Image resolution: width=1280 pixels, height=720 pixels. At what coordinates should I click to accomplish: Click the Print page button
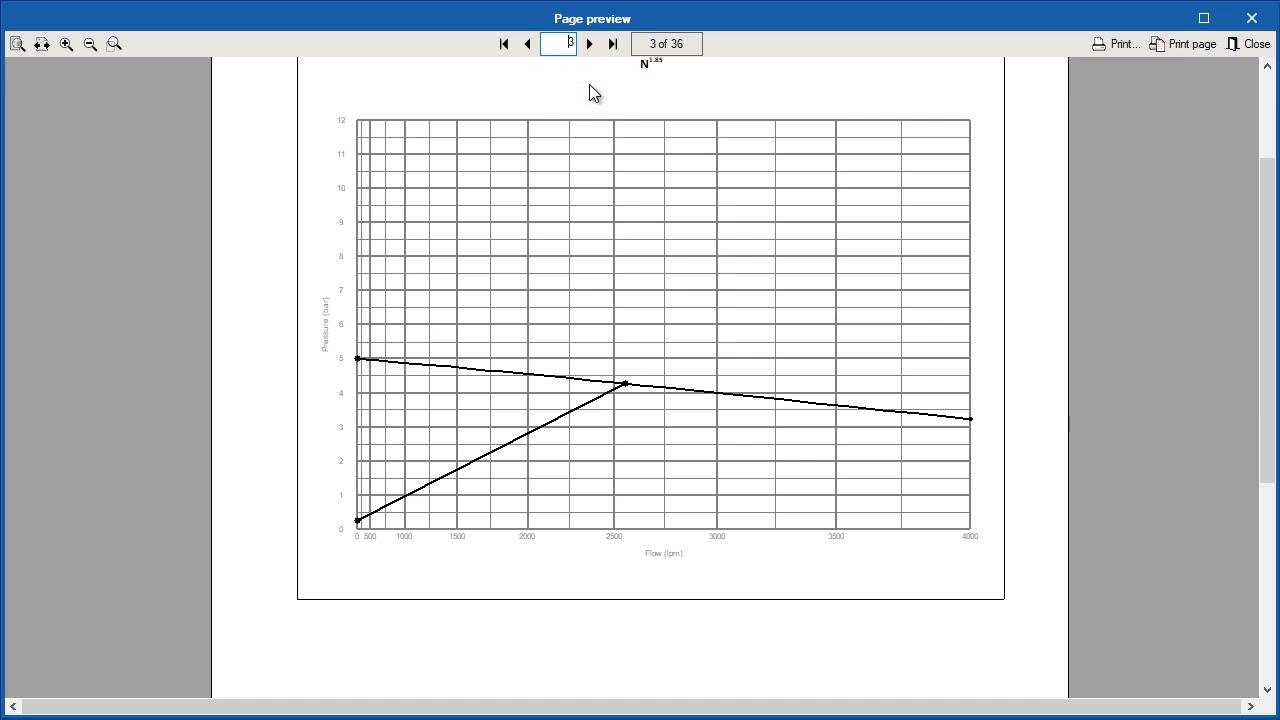pyautogui.click(x=1182, y=44)
